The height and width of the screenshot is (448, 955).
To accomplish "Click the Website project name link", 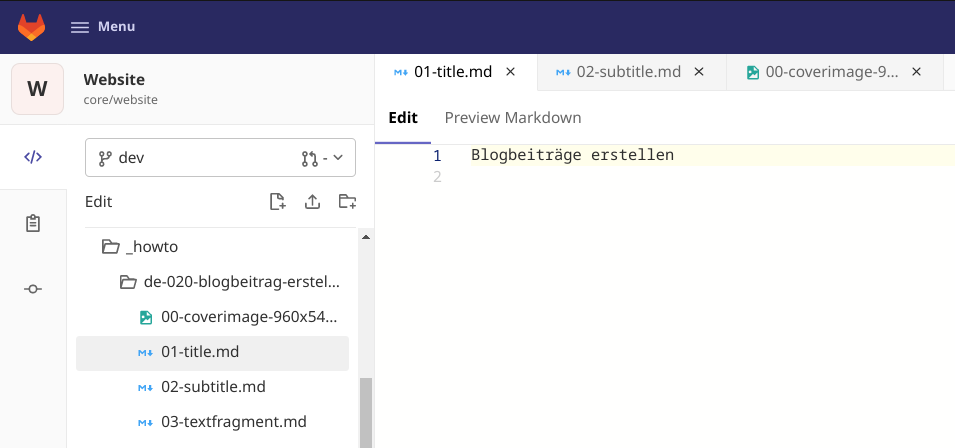I will coord(114,79).
